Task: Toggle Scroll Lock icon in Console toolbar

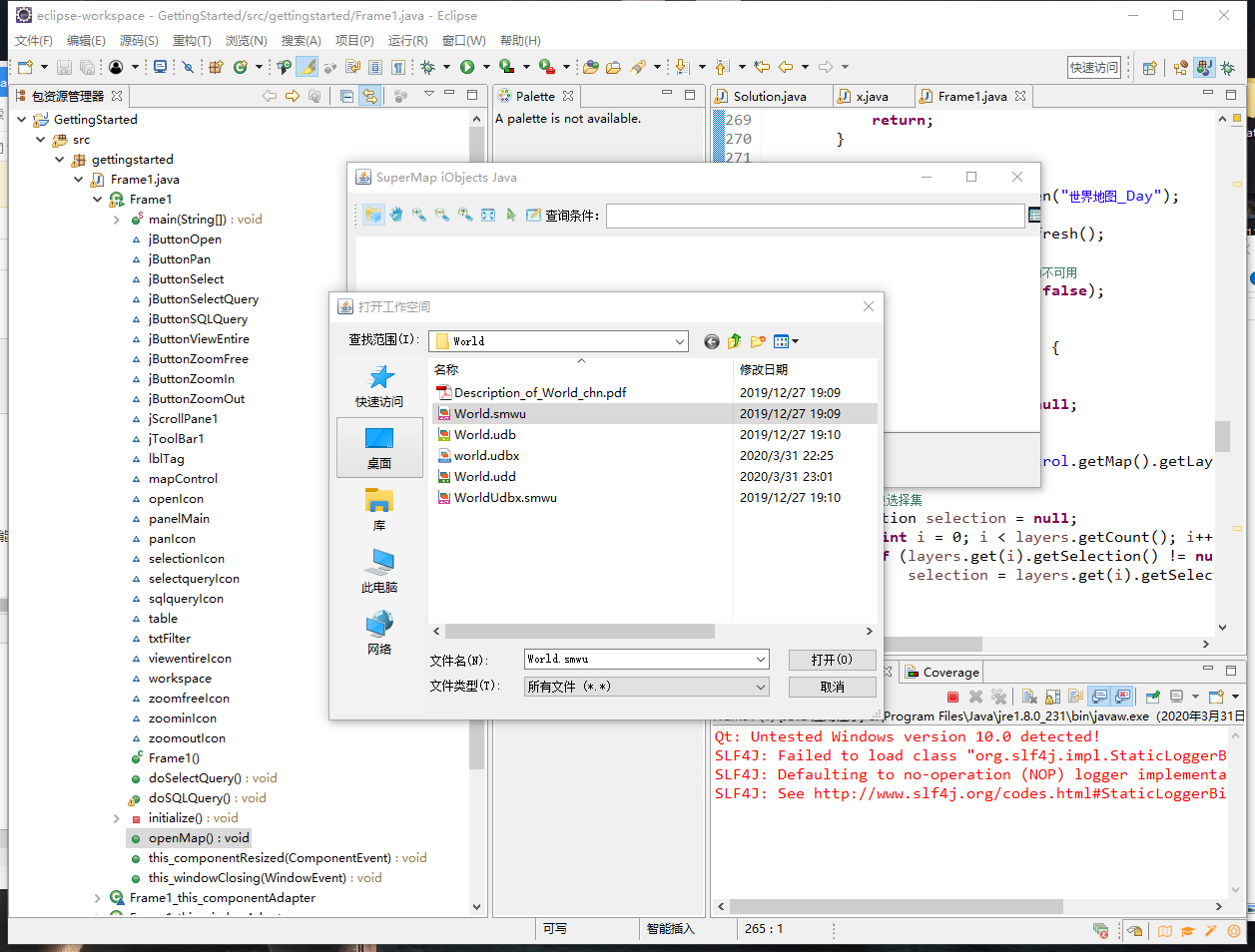Action: click(1052, 697)
